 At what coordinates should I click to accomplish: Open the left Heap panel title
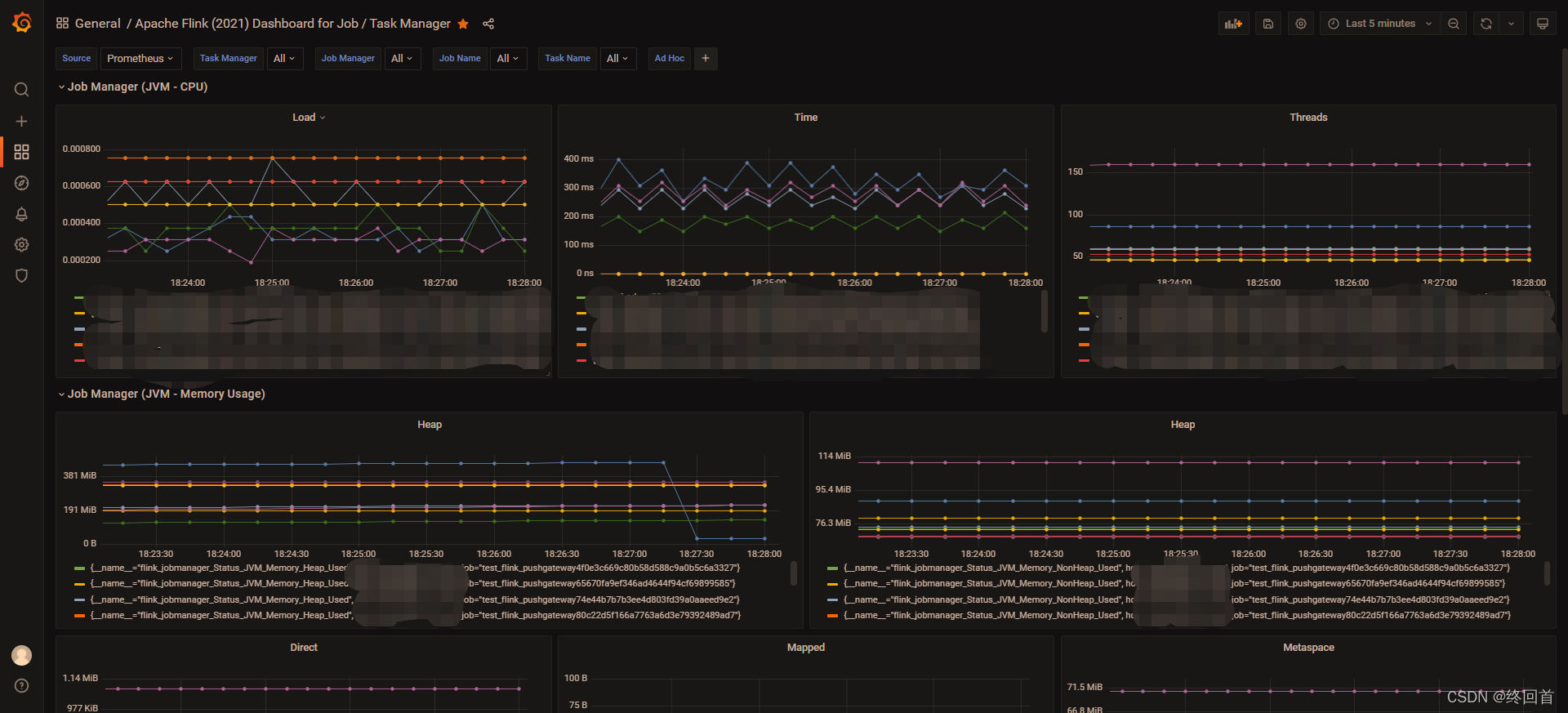pos(430,425)
